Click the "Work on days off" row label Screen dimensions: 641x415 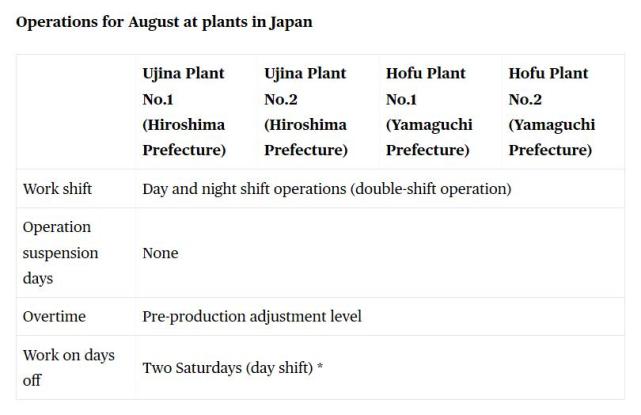click(x=68, y=367)
